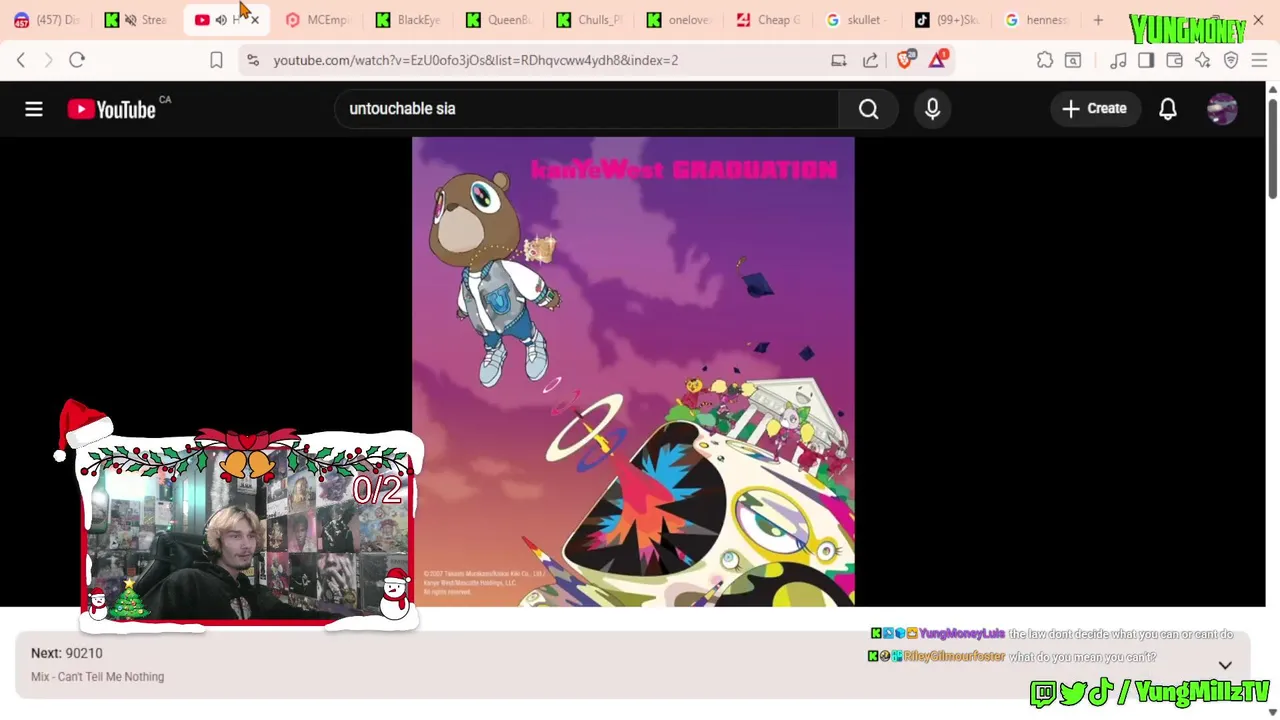This screenshot has width=1280, height=720.
Task: Open YouTube notifications bell
Action: (1167, 108)
